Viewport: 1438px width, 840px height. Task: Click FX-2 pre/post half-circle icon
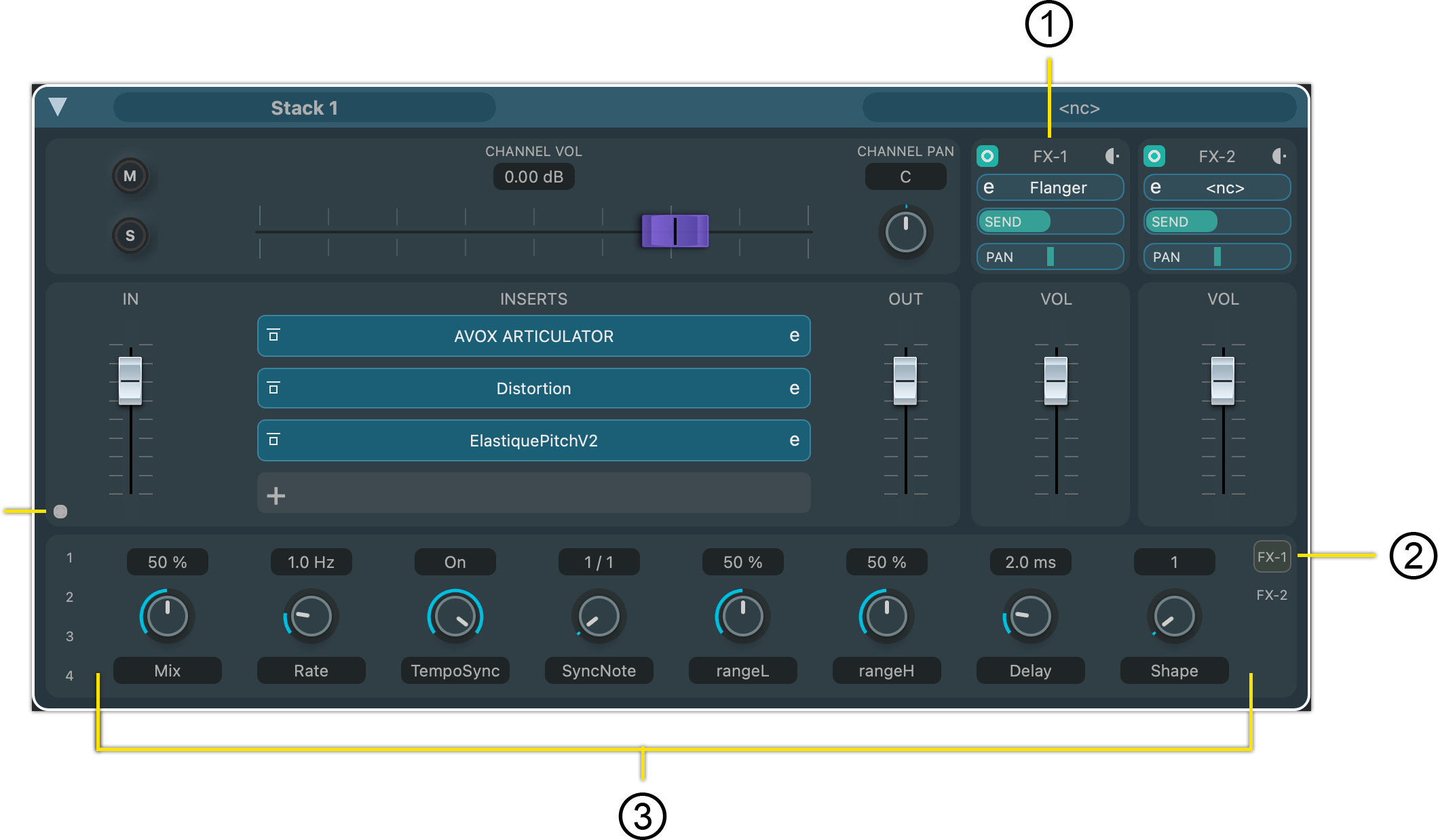point(1279,157)
